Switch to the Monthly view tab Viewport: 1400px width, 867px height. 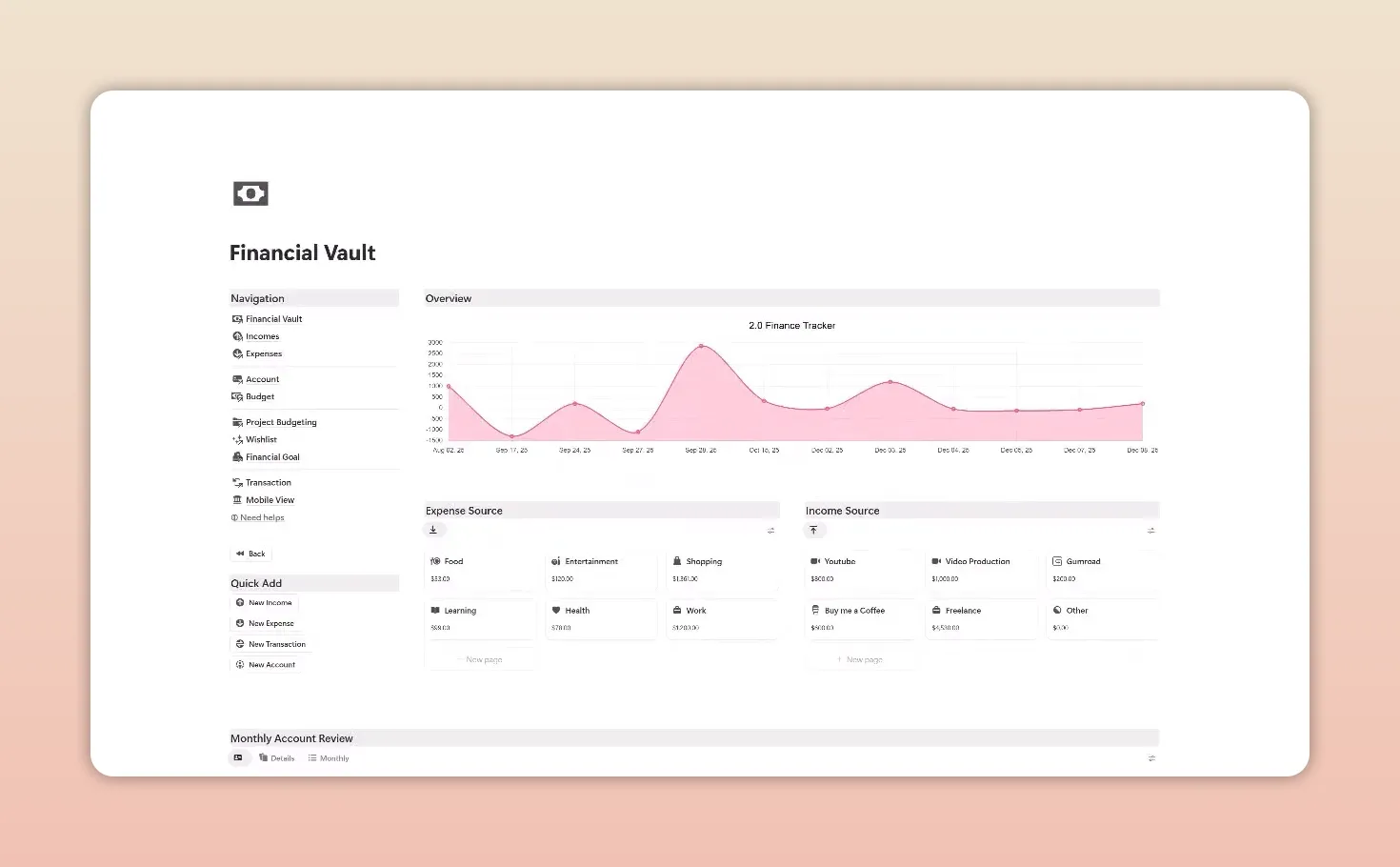coord(329,758)
